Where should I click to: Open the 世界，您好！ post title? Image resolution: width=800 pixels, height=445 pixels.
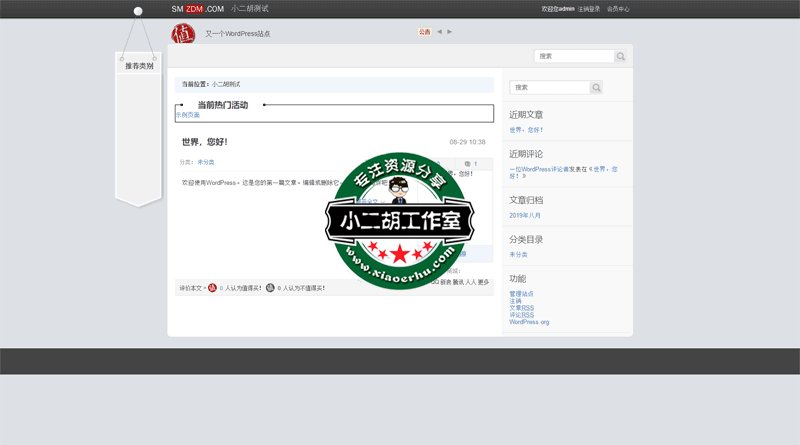(x=205, y=142)
